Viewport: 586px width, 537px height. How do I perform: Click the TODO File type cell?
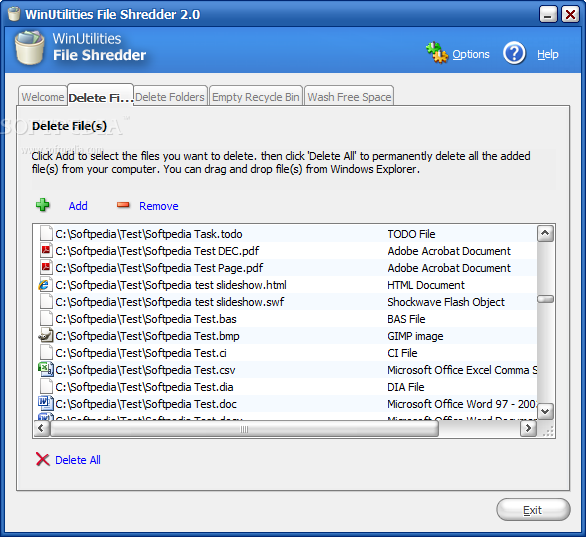pos(411,234)
